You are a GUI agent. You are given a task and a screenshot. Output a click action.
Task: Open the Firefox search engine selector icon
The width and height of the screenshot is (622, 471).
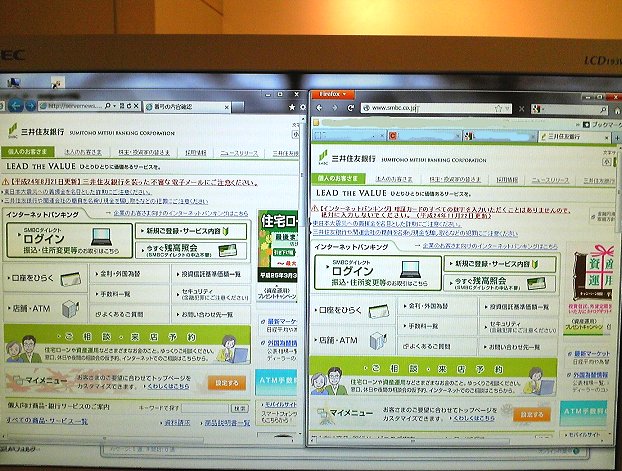pyautogui.click(x=536, y=109)
